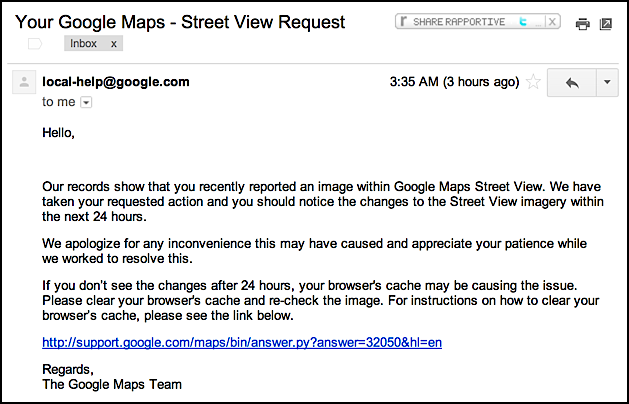This screenshot has height=404, width=629.
Task: Click paragraph beginning 'If you don't see'
Action: tap(321, 301)
